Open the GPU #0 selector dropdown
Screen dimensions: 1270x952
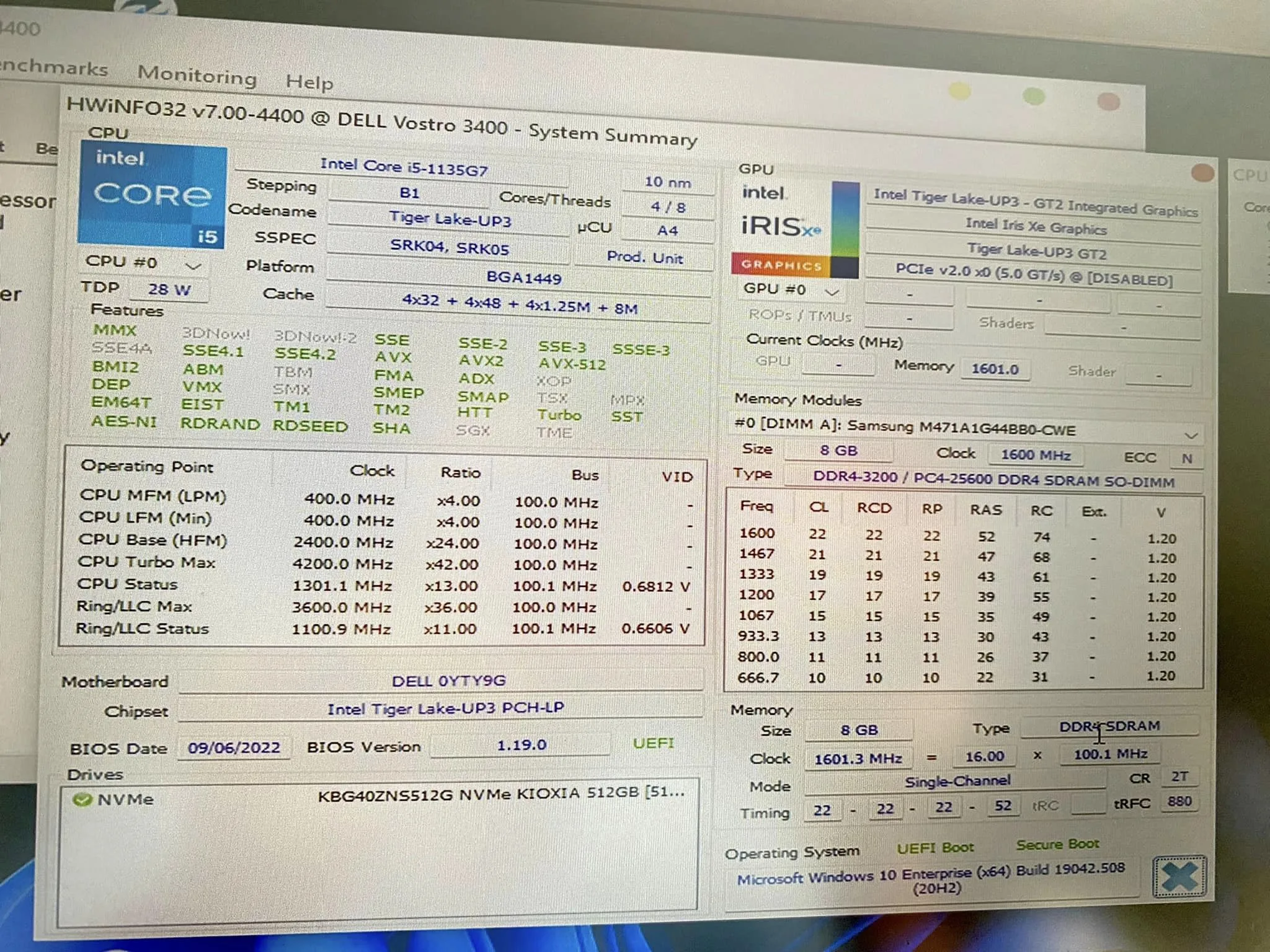point(792,289)
